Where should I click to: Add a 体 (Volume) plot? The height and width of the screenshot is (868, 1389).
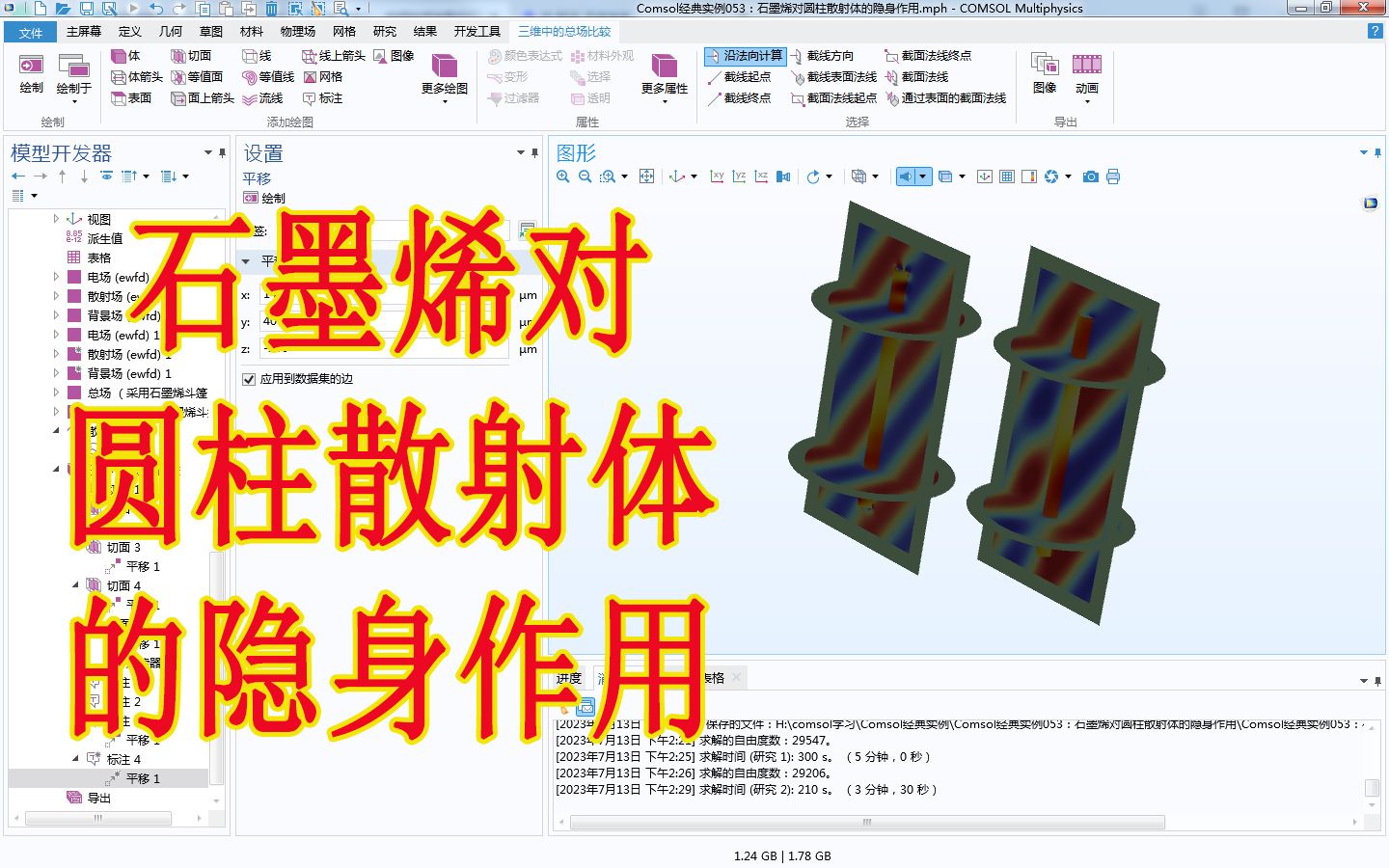(x=125, y=56)
